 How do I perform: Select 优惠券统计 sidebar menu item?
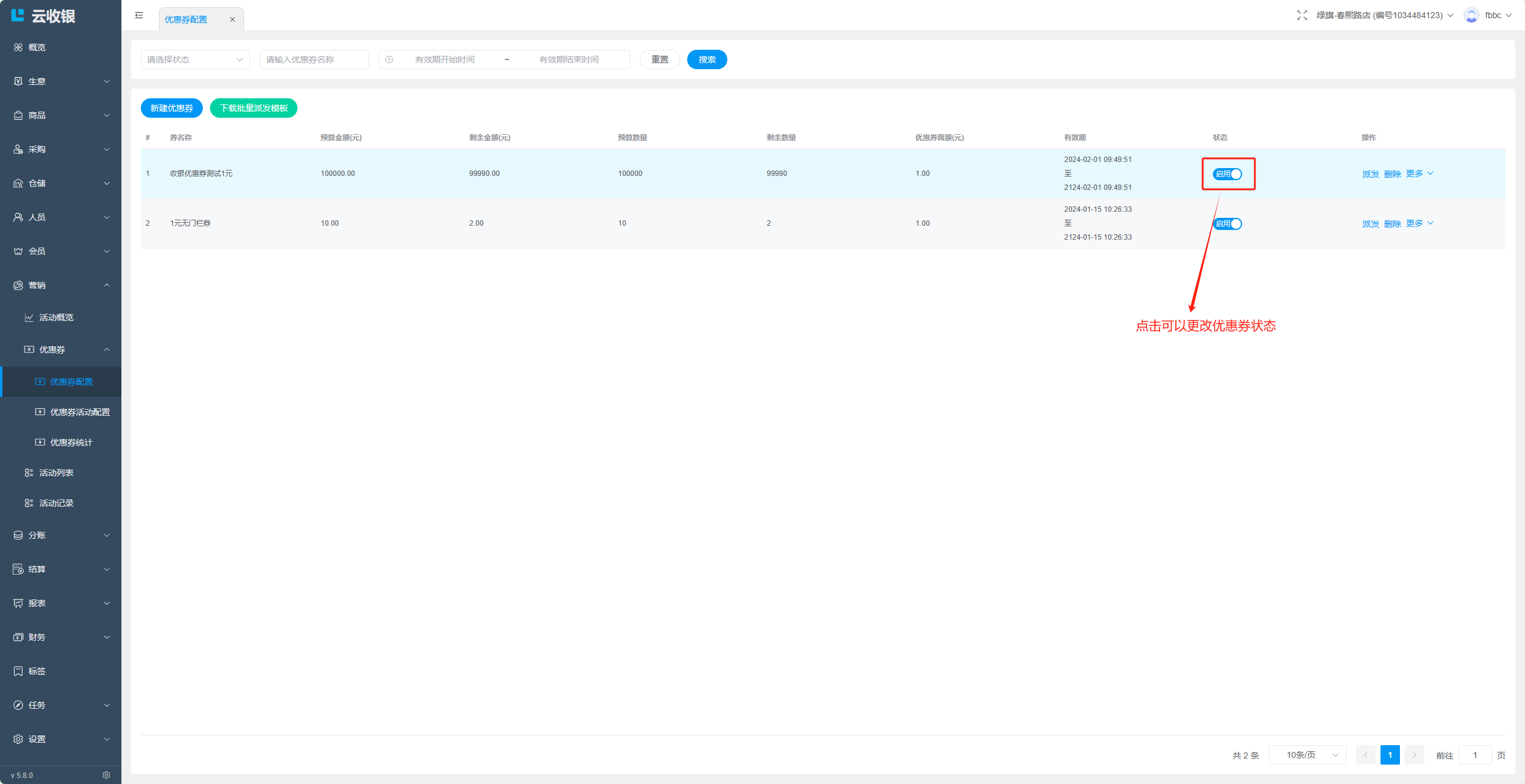click(x=71, y=442)
